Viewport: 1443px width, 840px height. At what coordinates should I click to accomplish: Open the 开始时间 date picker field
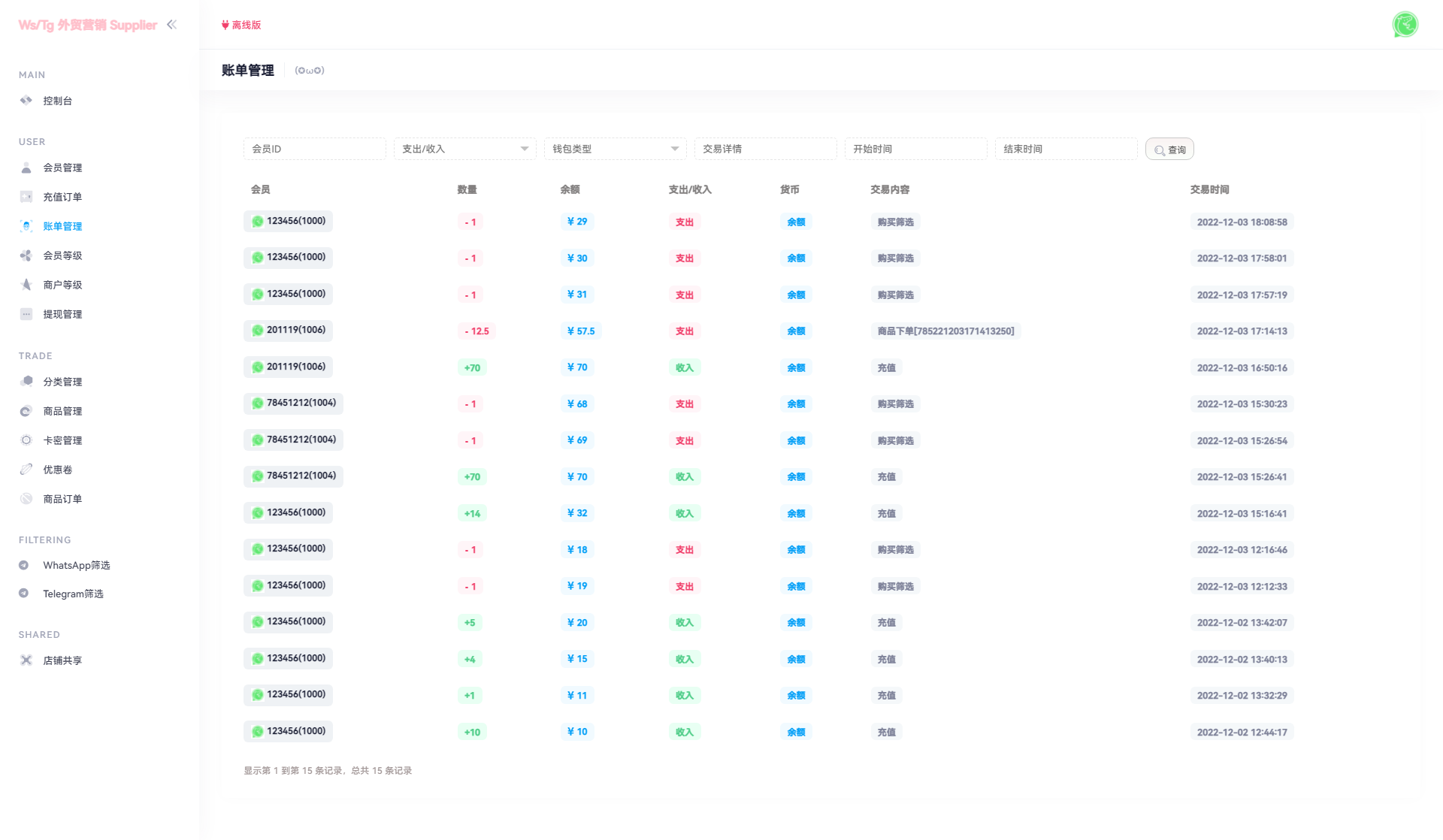[915, 149]
